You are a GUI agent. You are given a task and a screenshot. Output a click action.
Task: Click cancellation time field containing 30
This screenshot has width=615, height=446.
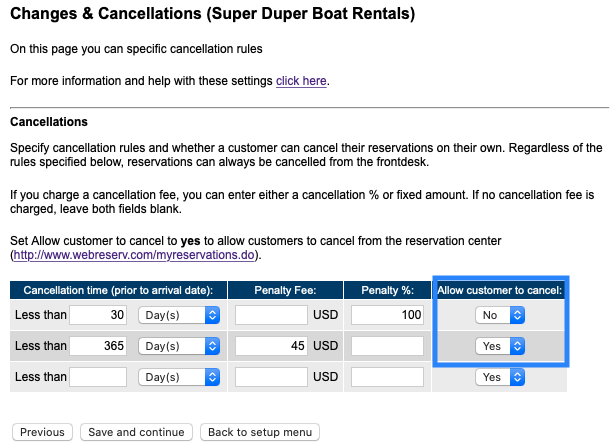98,315
